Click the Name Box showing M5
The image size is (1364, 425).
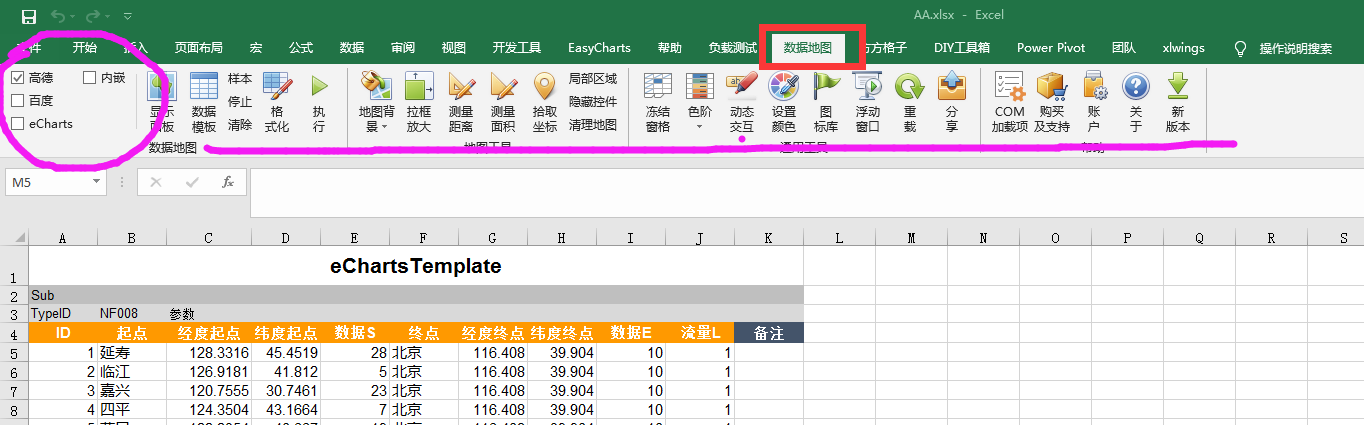[x=48, y=182]
